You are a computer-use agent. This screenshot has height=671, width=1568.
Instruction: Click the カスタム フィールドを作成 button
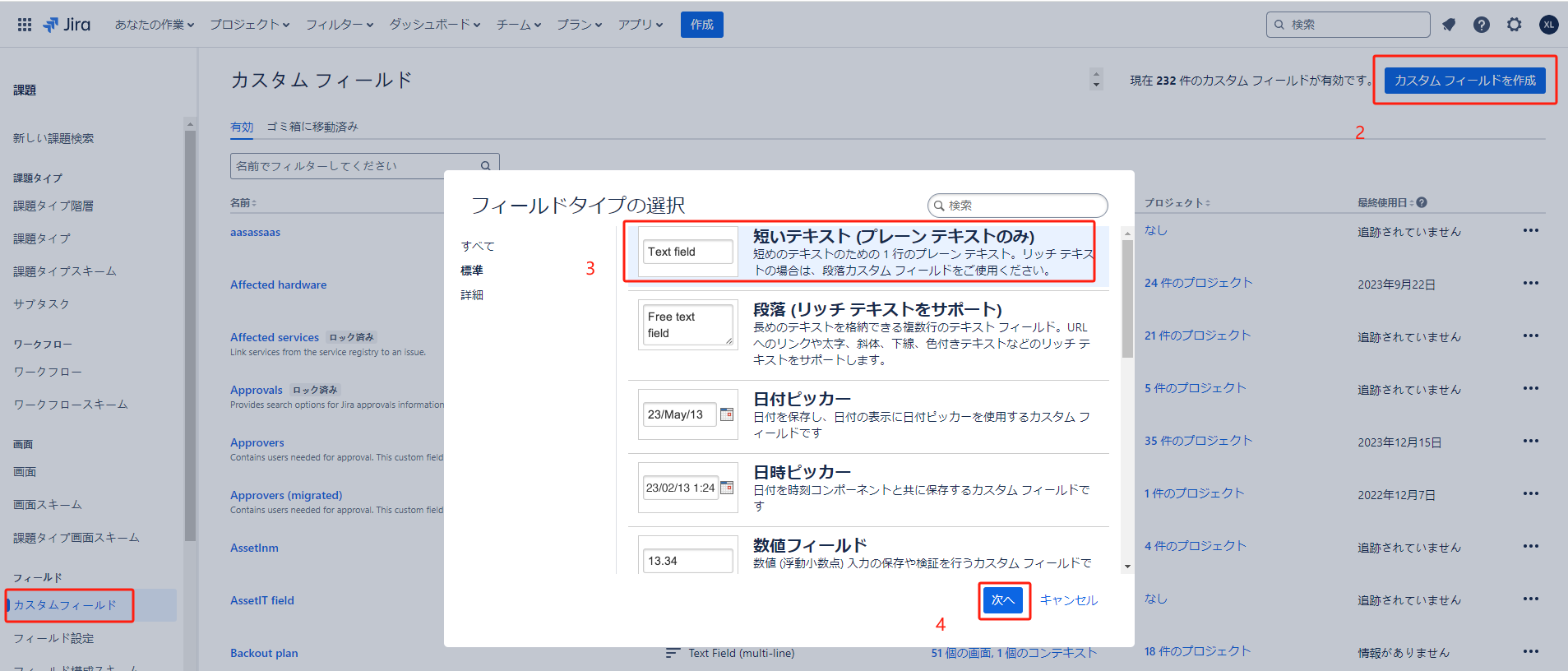click(x=1464, y=81)
